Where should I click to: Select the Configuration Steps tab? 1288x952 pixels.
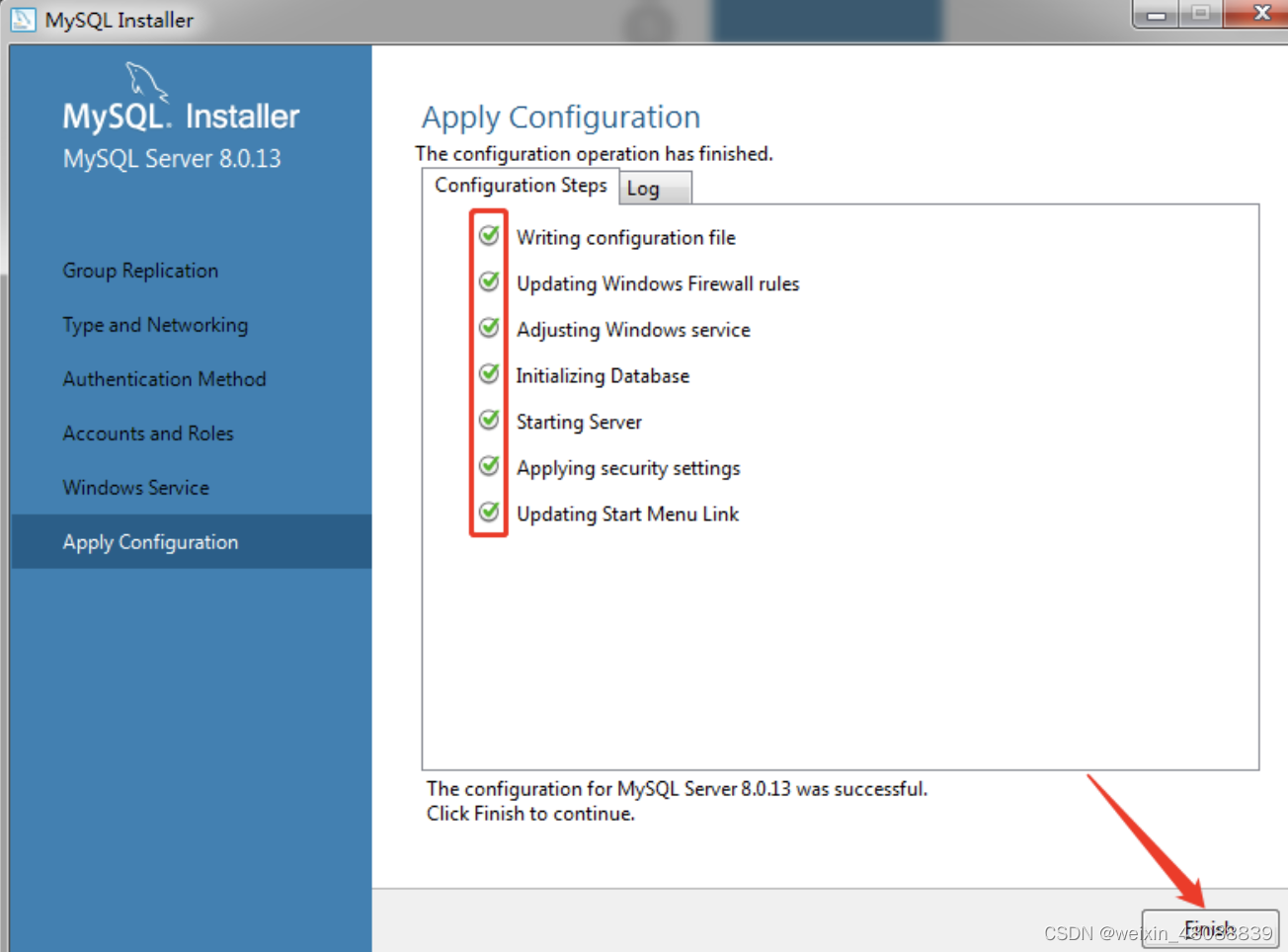click(521, 186)
